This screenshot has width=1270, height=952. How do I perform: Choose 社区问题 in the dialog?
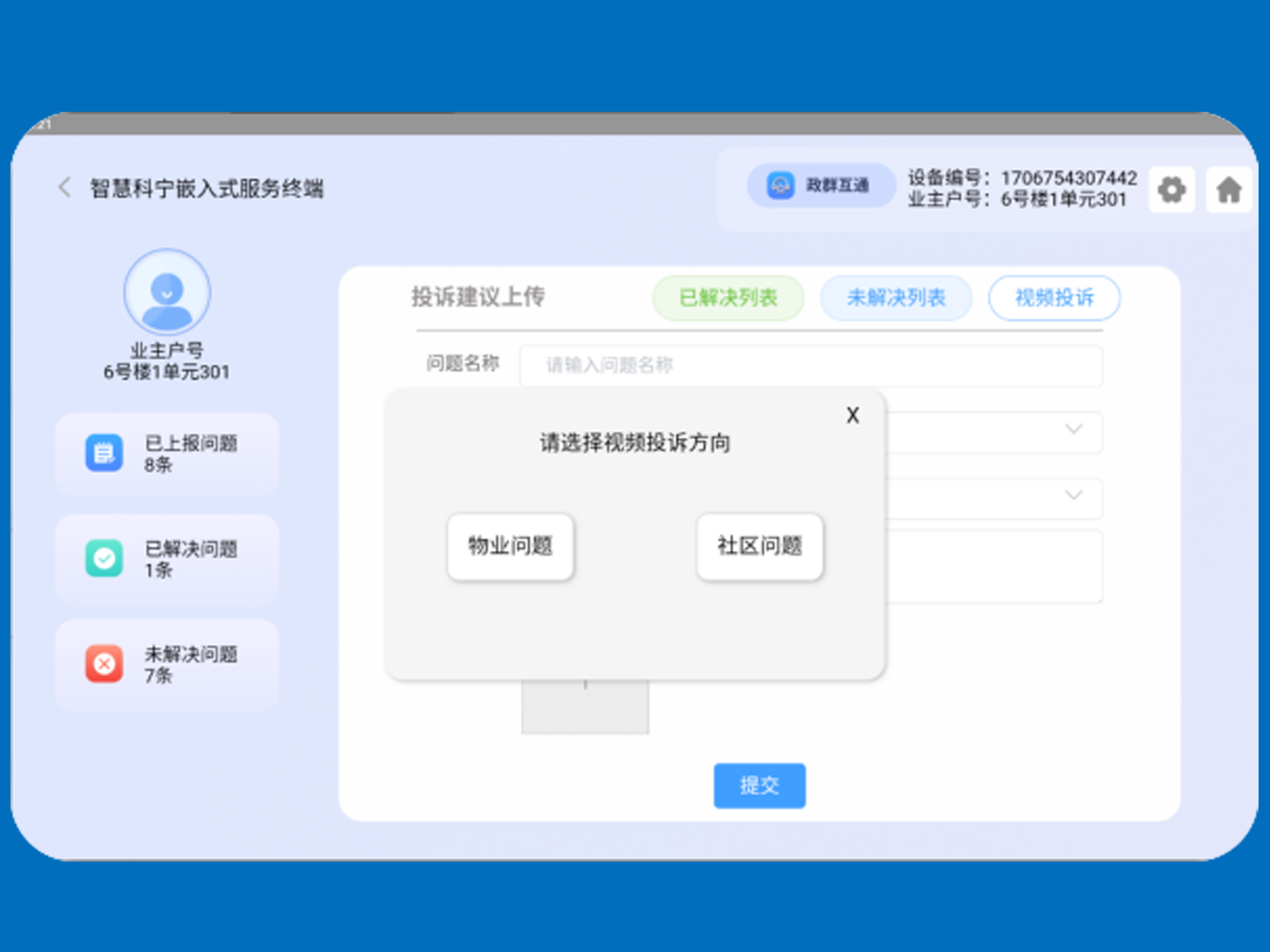point(760,546)
